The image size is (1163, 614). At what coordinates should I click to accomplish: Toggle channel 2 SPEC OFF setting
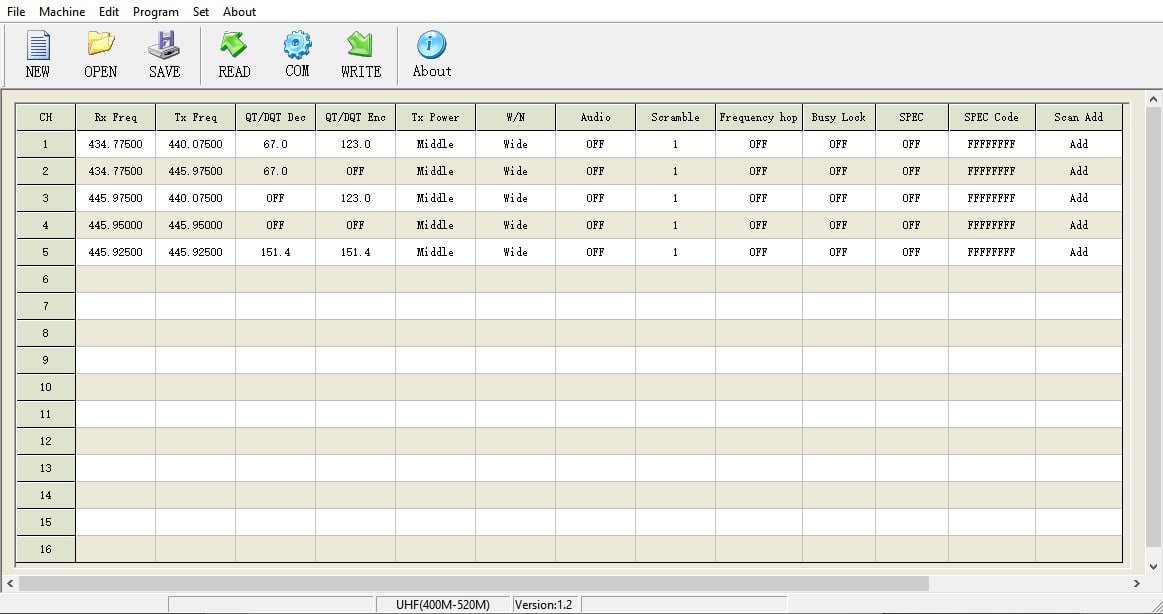tap(912, 171)
